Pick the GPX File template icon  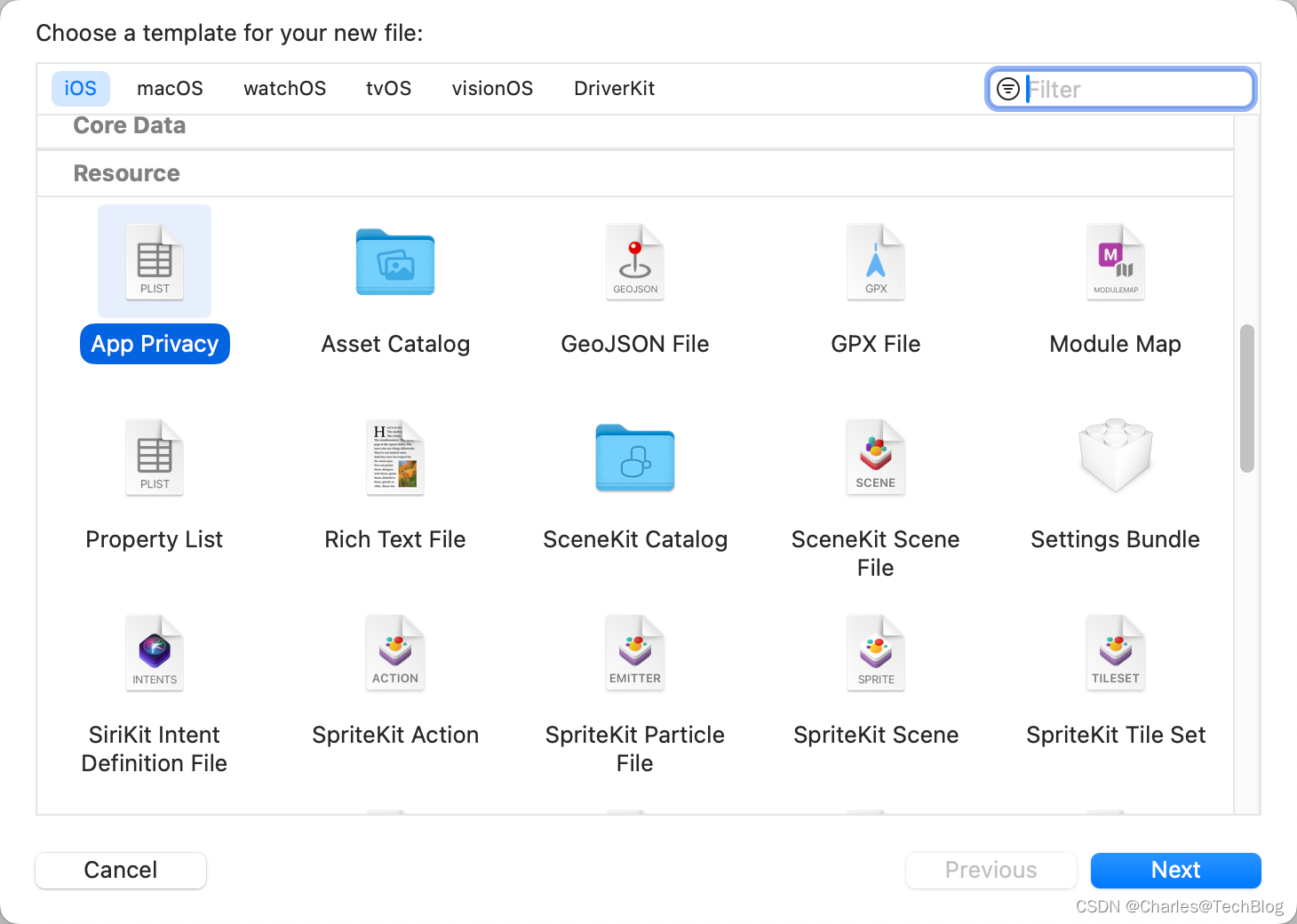[876, 261]
